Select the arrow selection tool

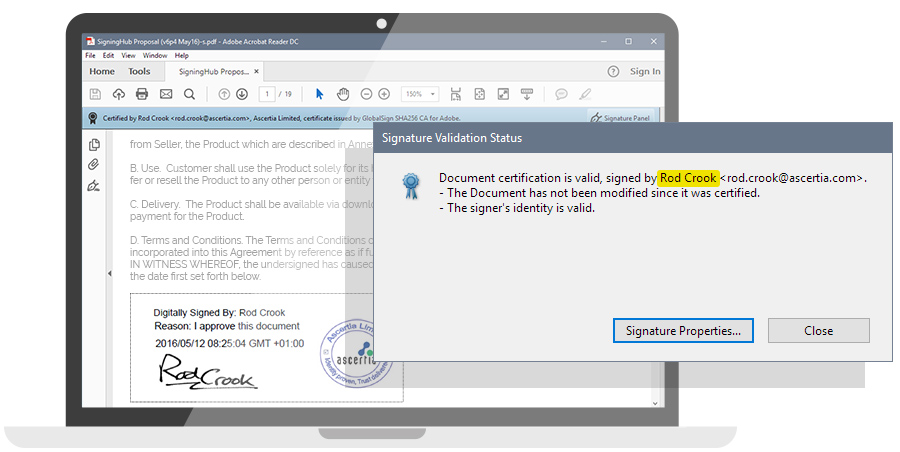320,94
